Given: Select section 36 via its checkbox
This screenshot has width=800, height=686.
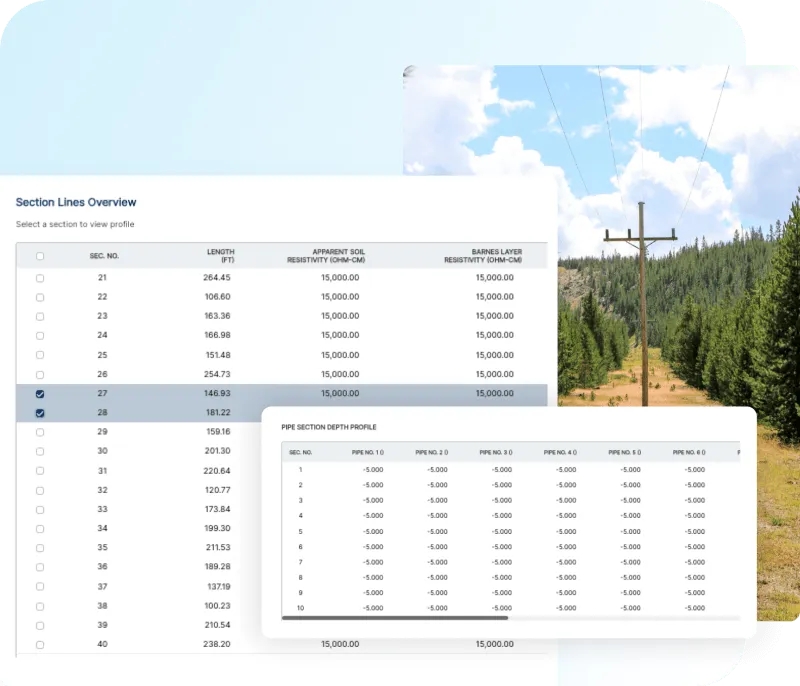Looking at the screenshot, I should tap(40, 567).
